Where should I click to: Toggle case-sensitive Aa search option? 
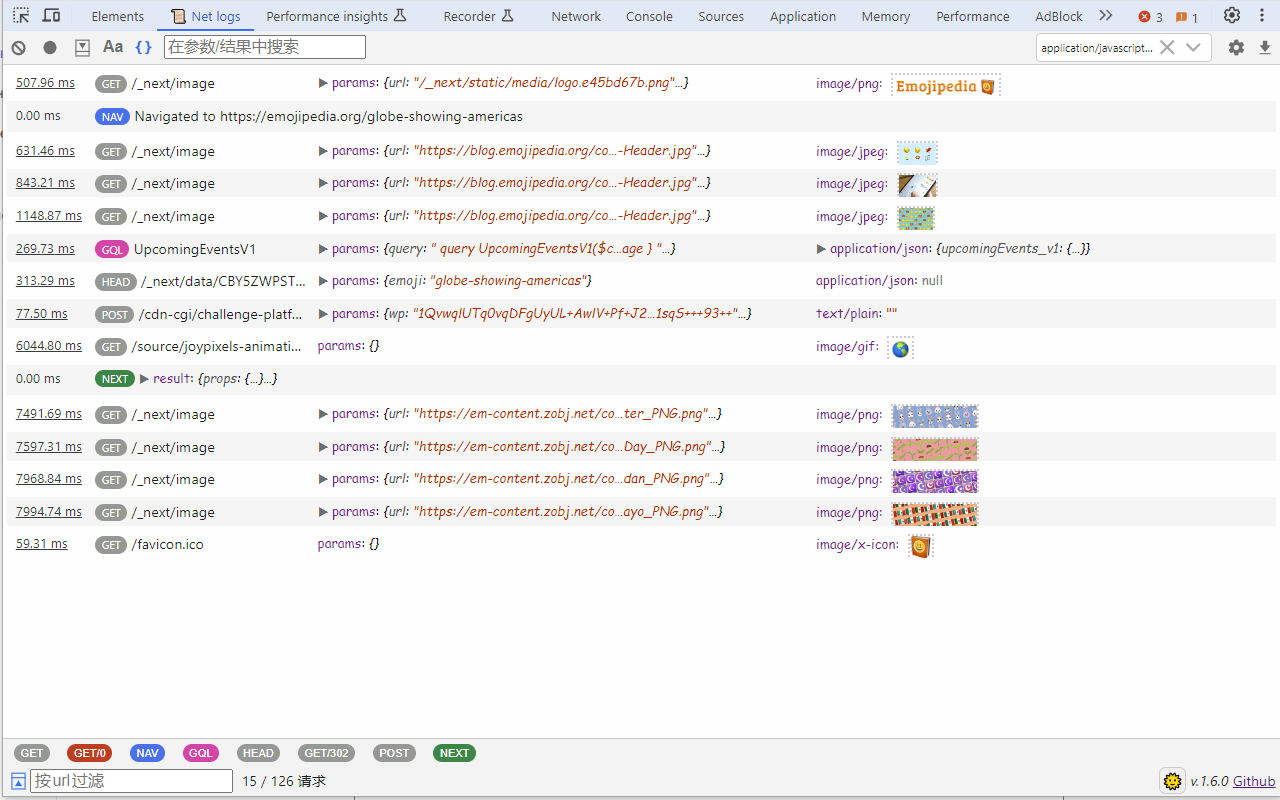coord(113,47)
